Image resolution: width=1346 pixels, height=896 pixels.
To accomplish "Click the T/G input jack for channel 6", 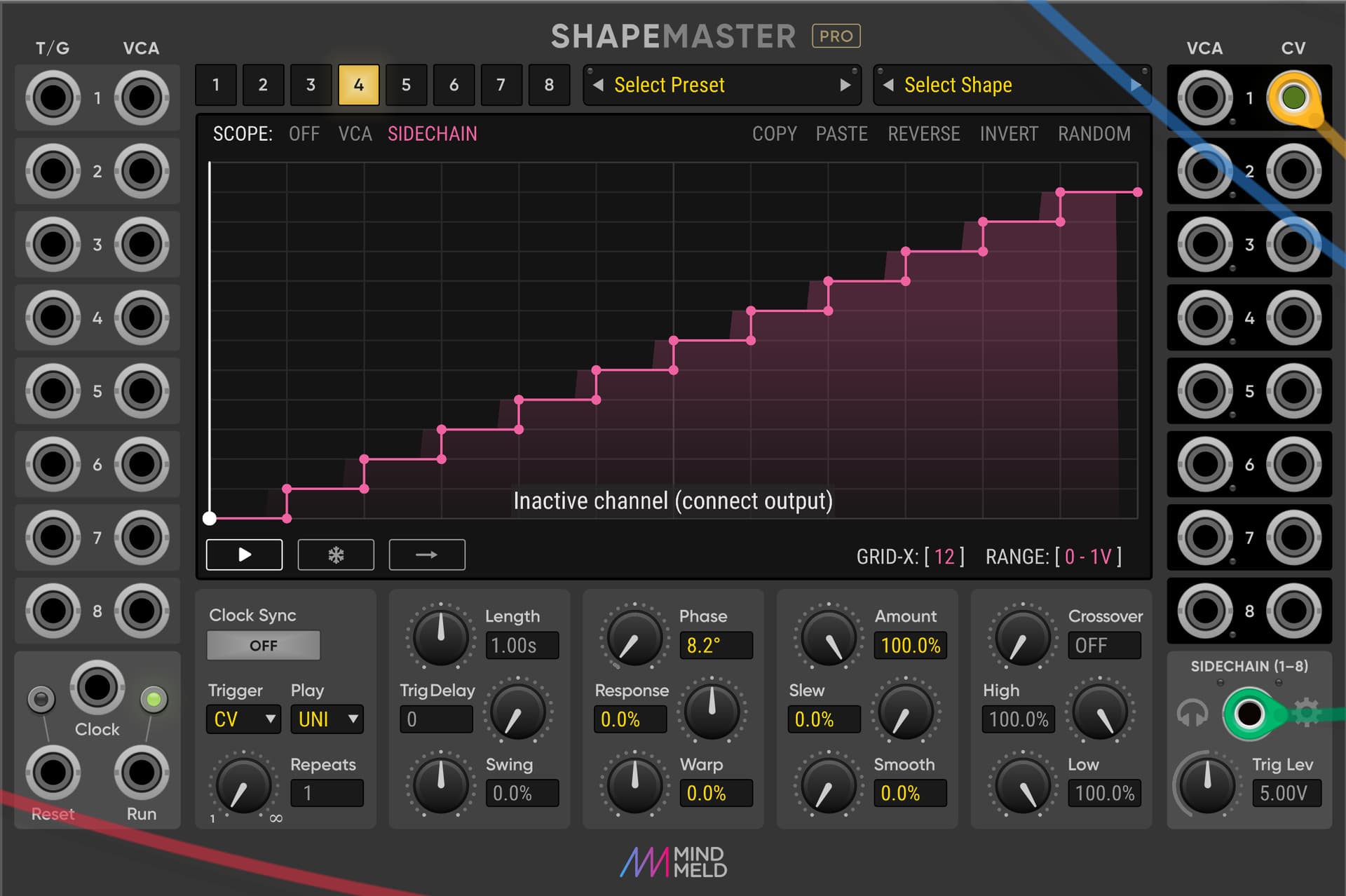I will coord(53,464).
